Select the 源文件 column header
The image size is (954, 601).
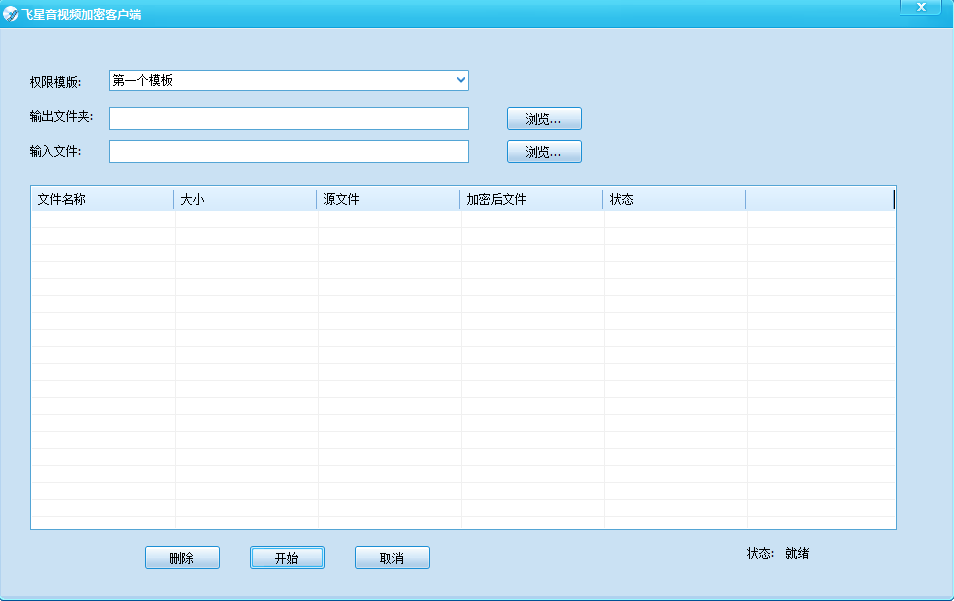point(388,199)
